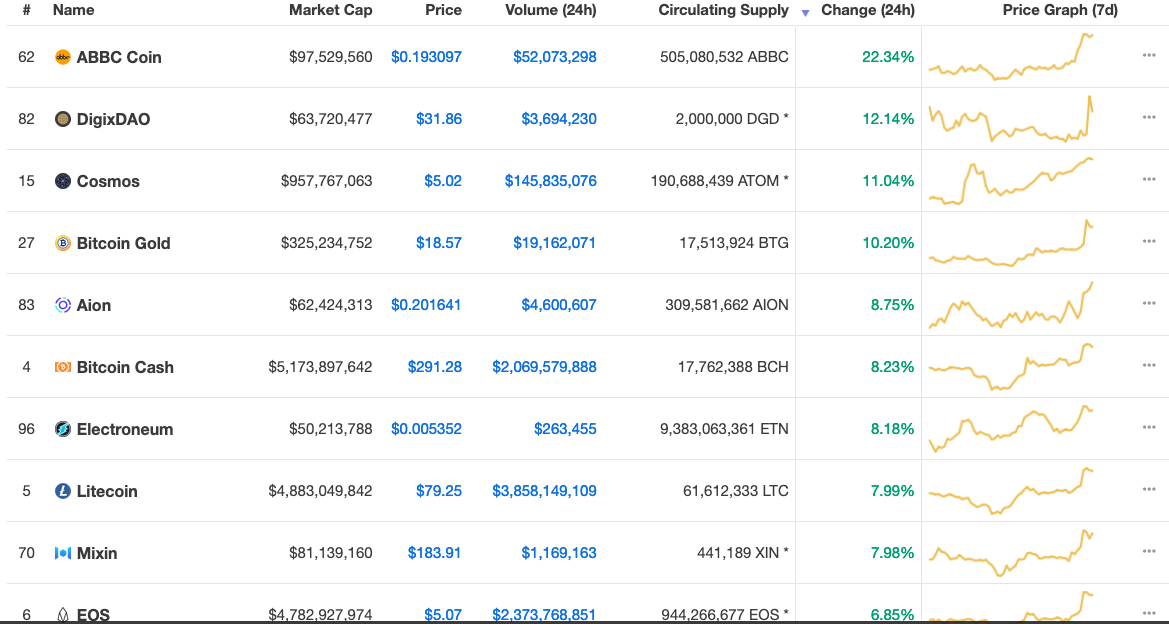Screen dimensions: 1169x624
Task: Open the Electroneum name link
Action: tap(125, 429)
